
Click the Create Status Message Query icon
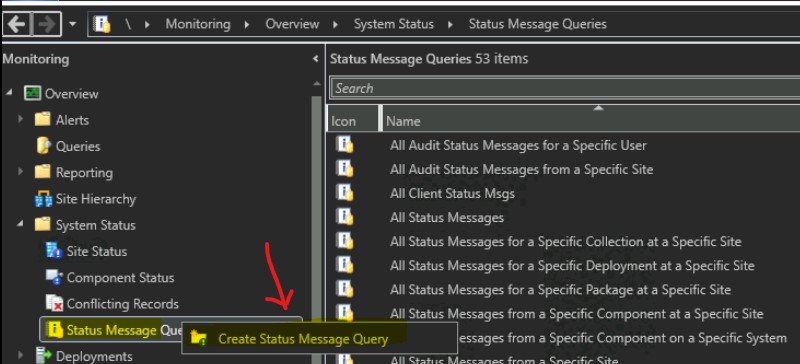[x=198, y=337]
